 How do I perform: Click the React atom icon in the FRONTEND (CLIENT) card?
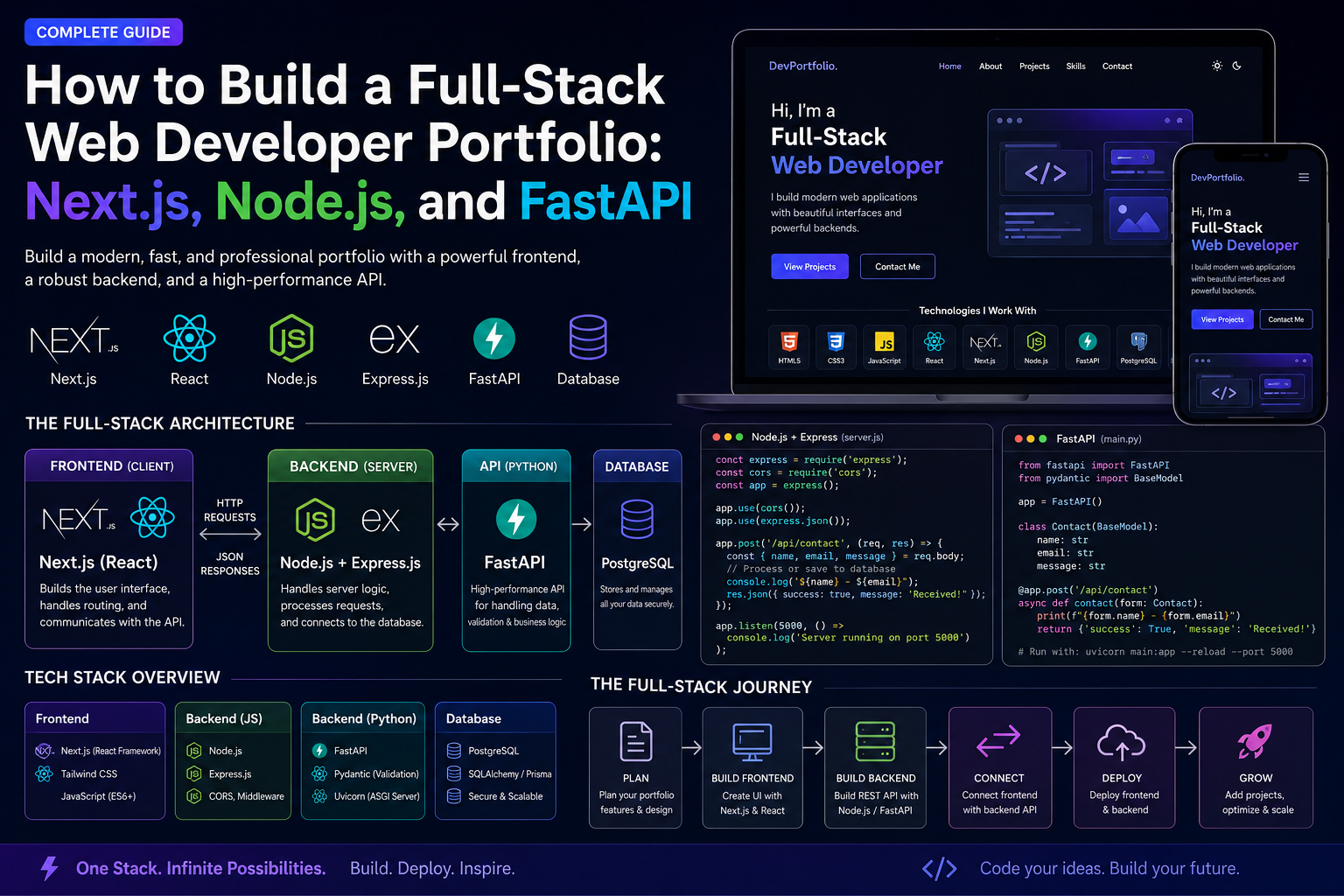tap(152, 518)
